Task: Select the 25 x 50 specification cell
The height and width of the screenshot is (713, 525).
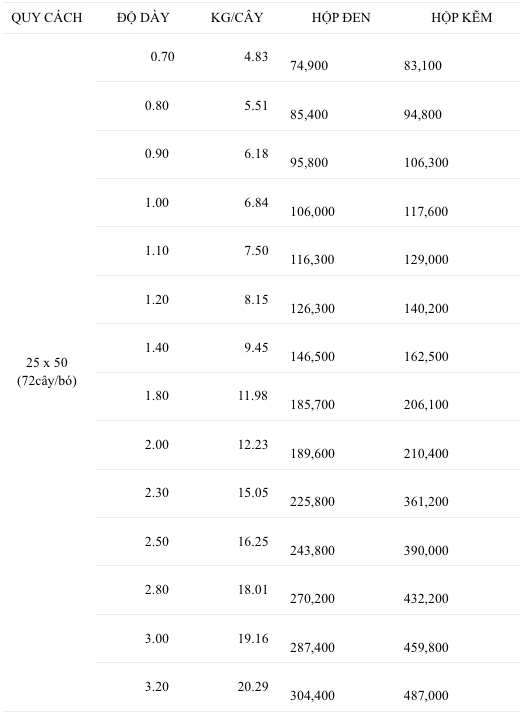Action: click(x=47, y=372)
